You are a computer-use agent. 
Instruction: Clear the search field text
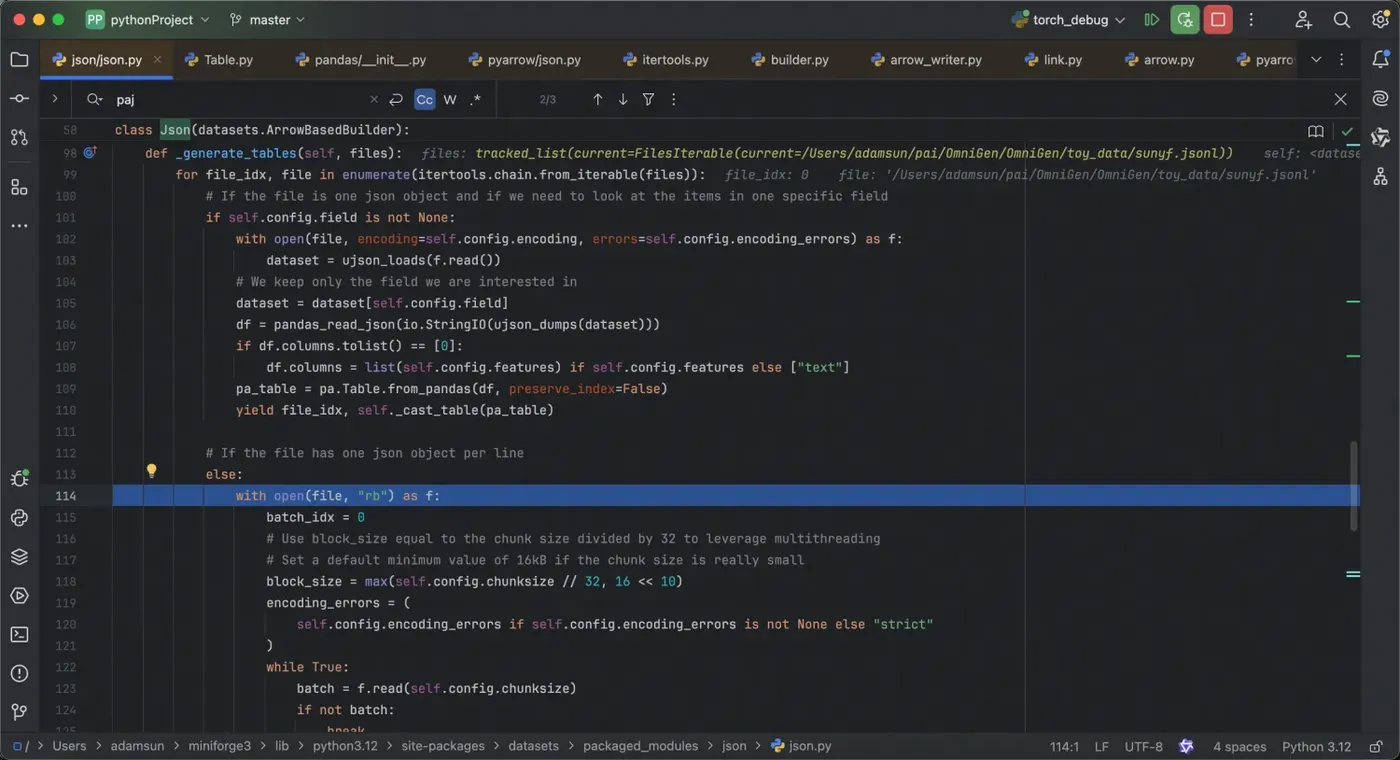point(374,99)
